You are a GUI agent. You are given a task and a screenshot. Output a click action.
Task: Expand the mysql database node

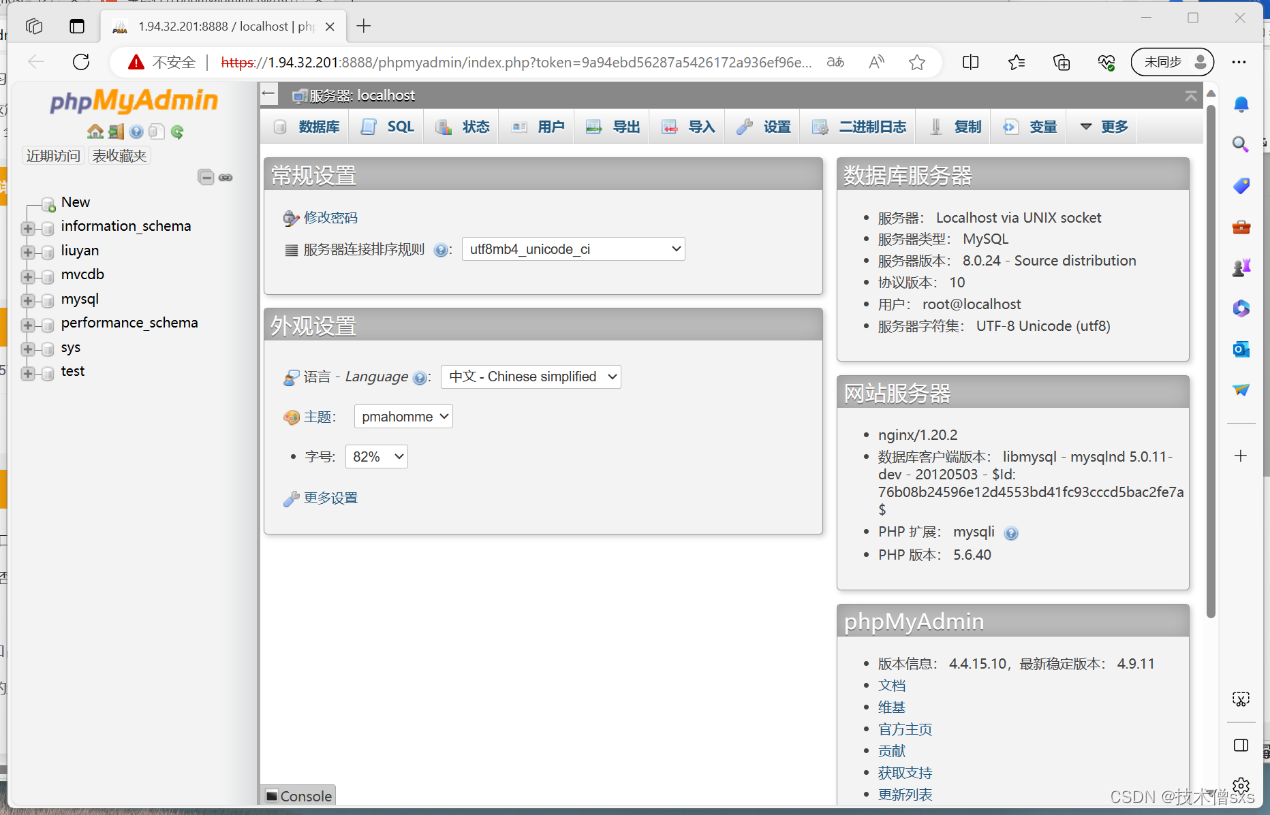click(28, 301)
